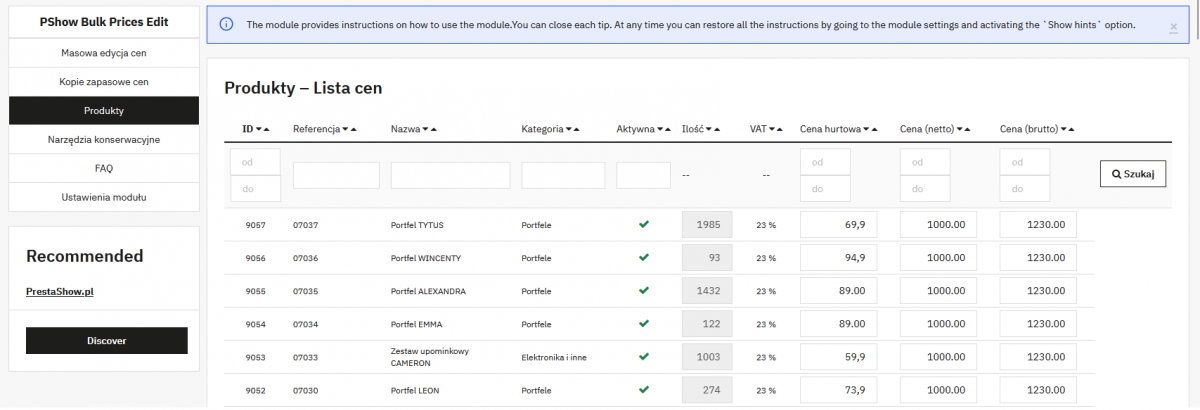Sort Cena hurtowa column ascending arrow

click(875, 129)
